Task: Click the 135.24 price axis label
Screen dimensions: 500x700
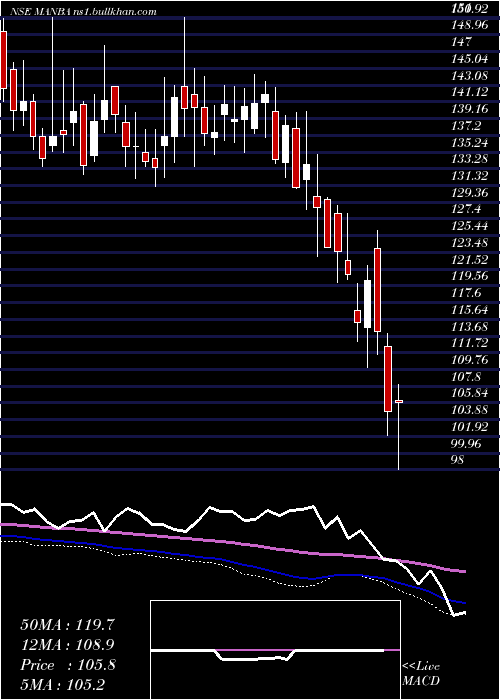Action: 470,142
